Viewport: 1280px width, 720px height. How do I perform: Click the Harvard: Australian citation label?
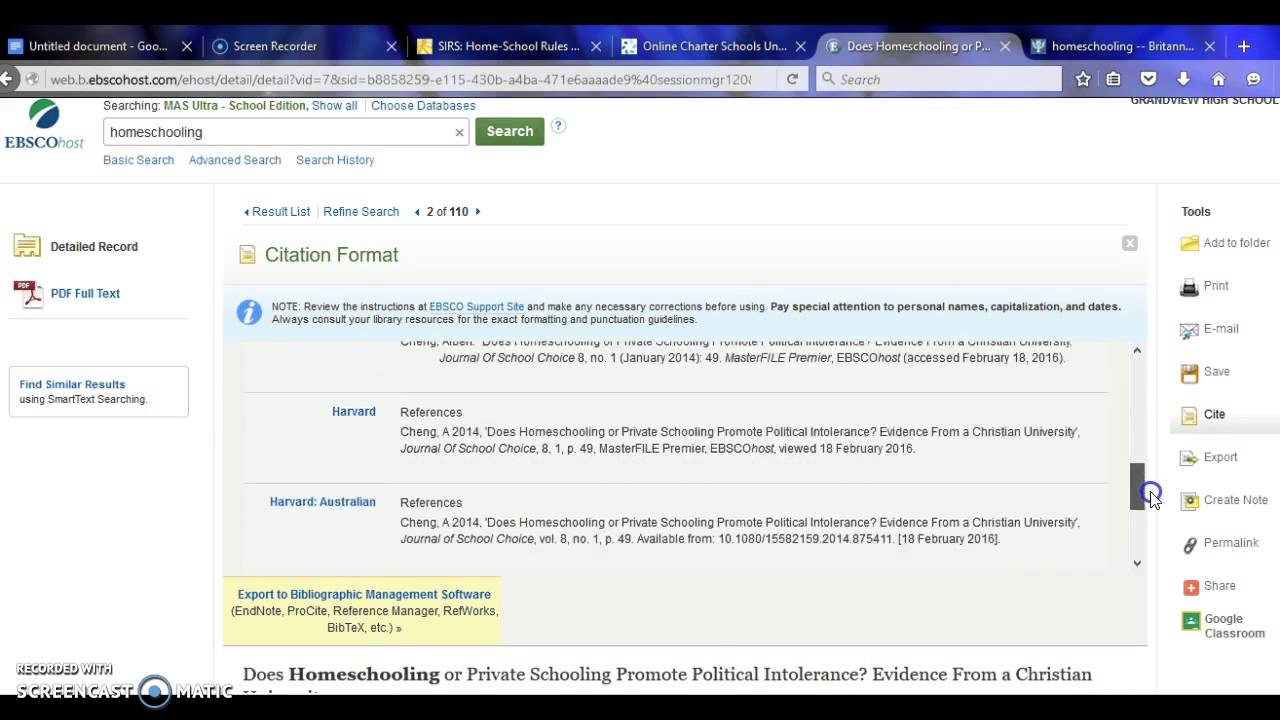point(323,502)
